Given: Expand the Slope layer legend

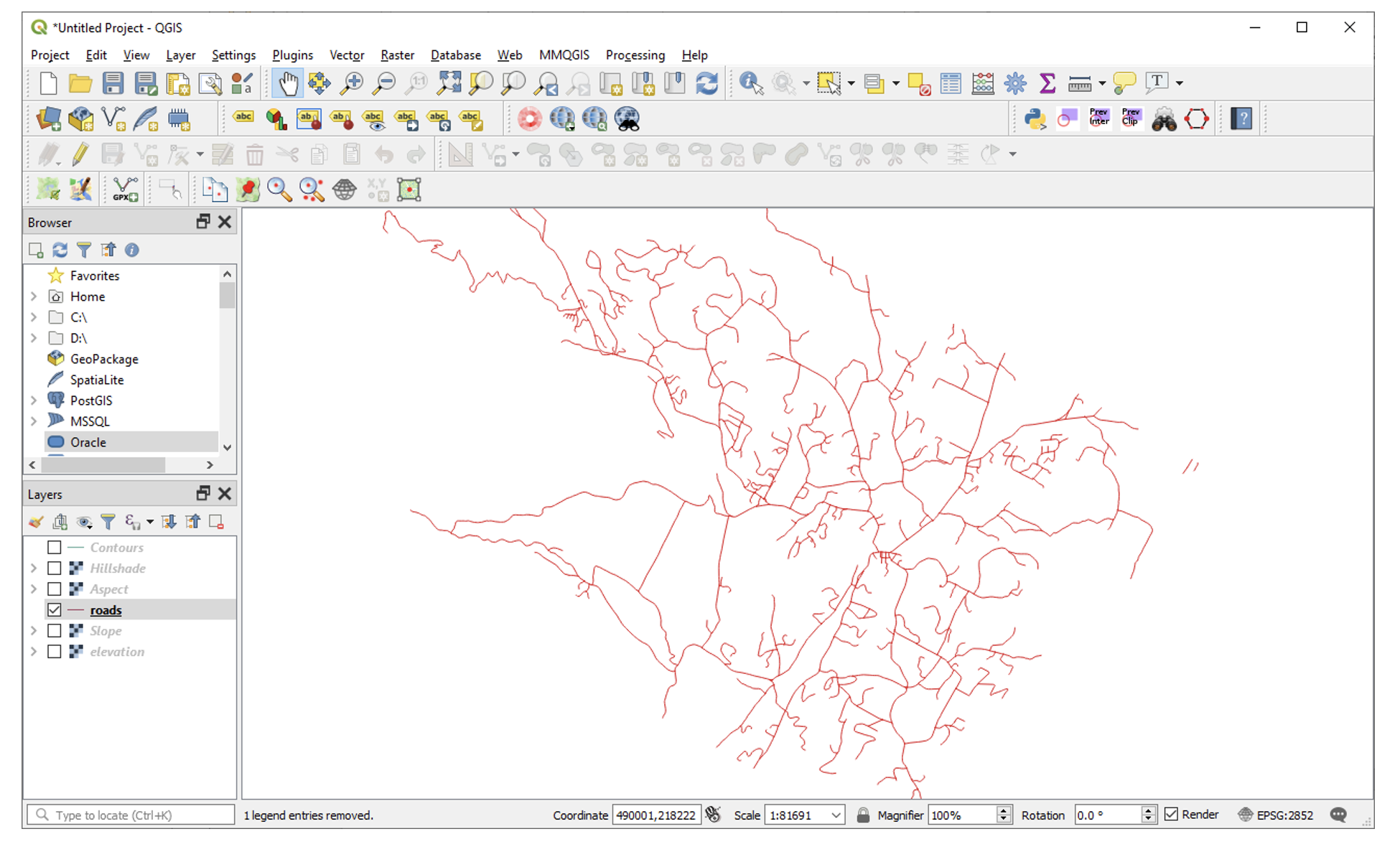Looking at the screenshot, I should (34, 630).
